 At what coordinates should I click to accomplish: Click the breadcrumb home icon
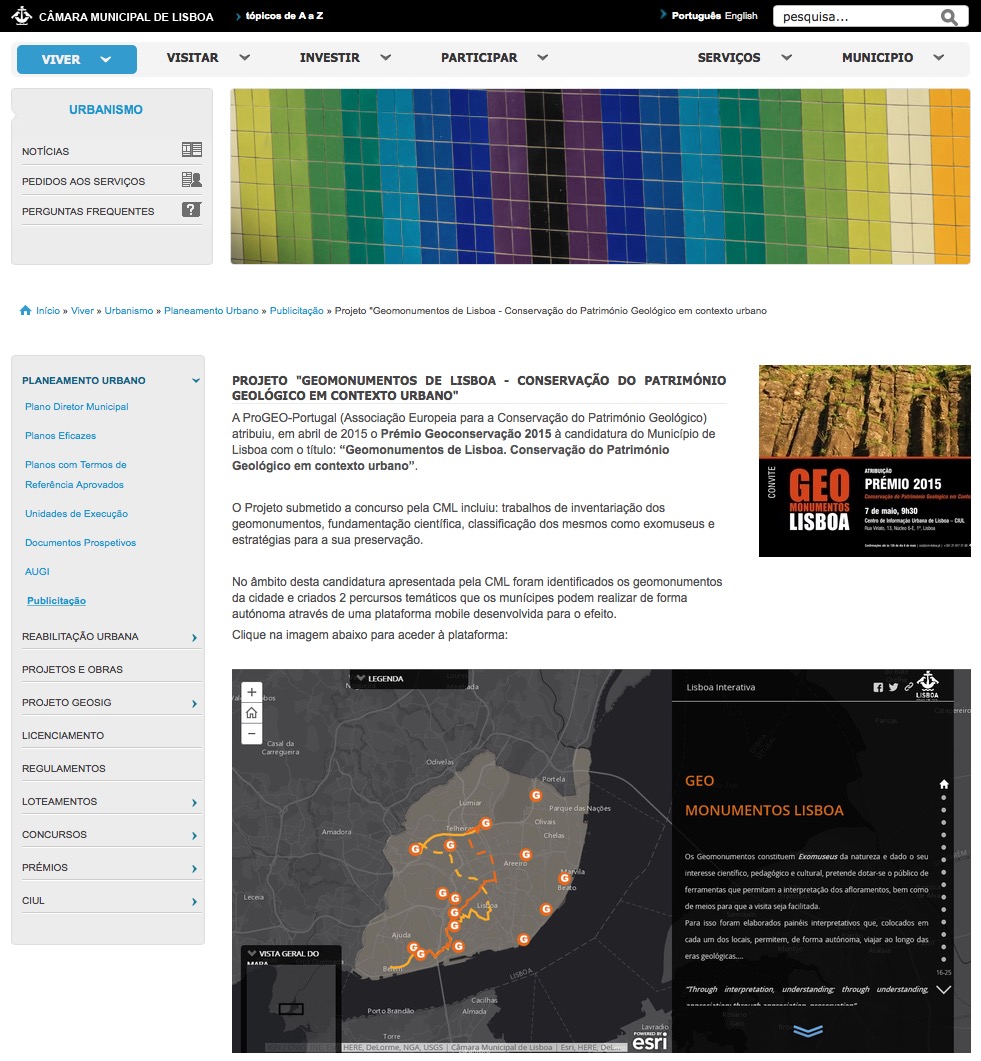click(26, 311)
